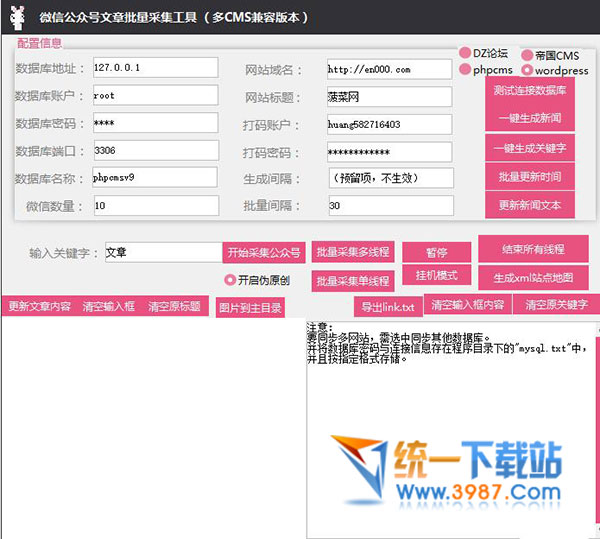Click 清空输入框 button

(x=109, y=306)
